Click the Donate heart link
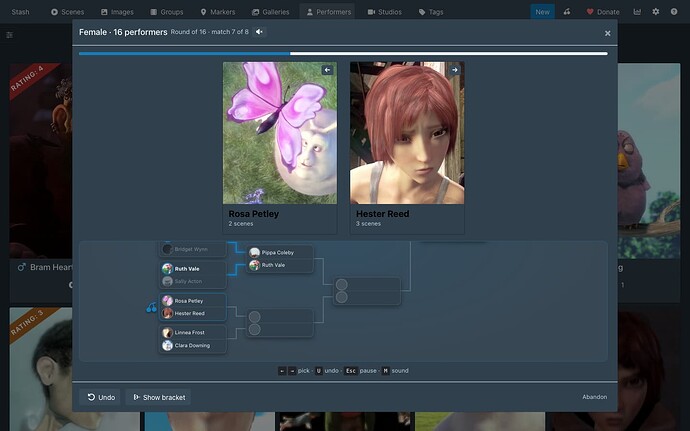The image size is (690, 431). click(603, 12)
